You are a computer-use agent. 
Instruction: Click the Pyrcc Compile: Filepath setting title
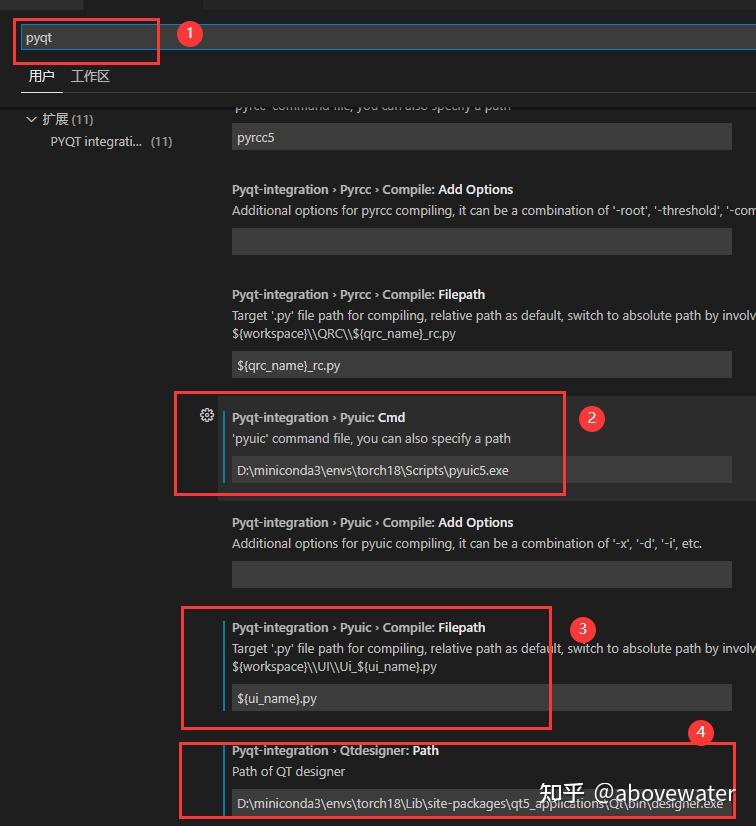point(358,294)
